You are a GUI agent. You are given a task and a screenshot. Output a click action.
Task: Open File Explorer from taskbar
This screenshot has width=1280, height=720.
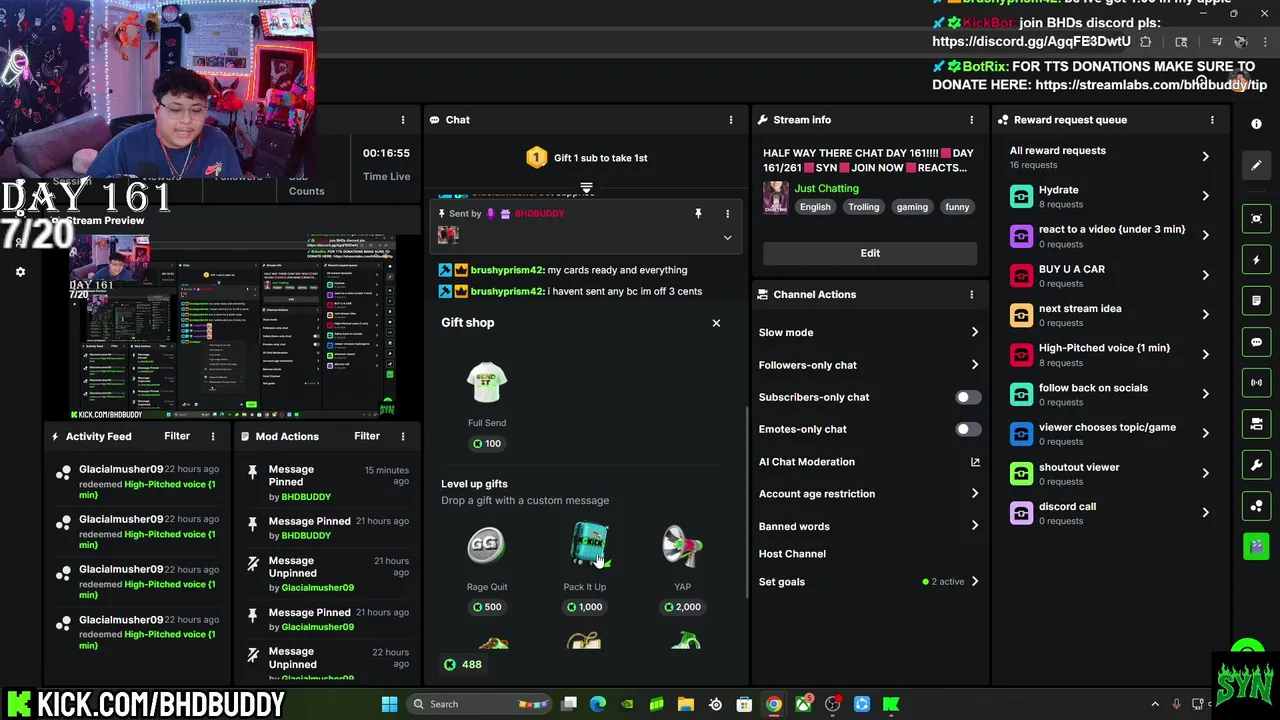click(x=686, y=704)
